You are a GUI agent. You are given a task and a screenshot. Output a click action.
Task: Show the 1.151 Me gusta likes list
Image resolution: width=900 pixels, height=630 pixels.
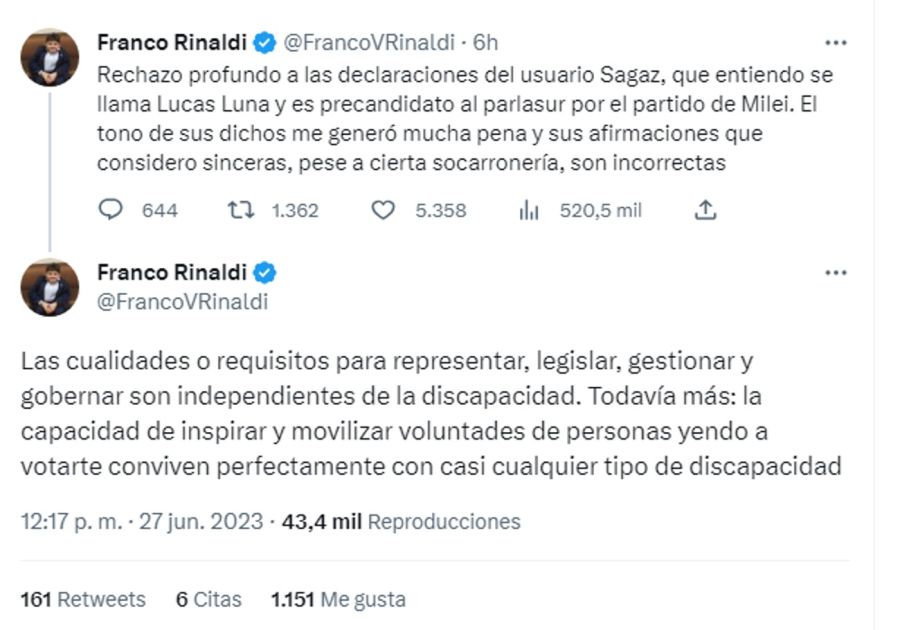(x=338, y=599)
